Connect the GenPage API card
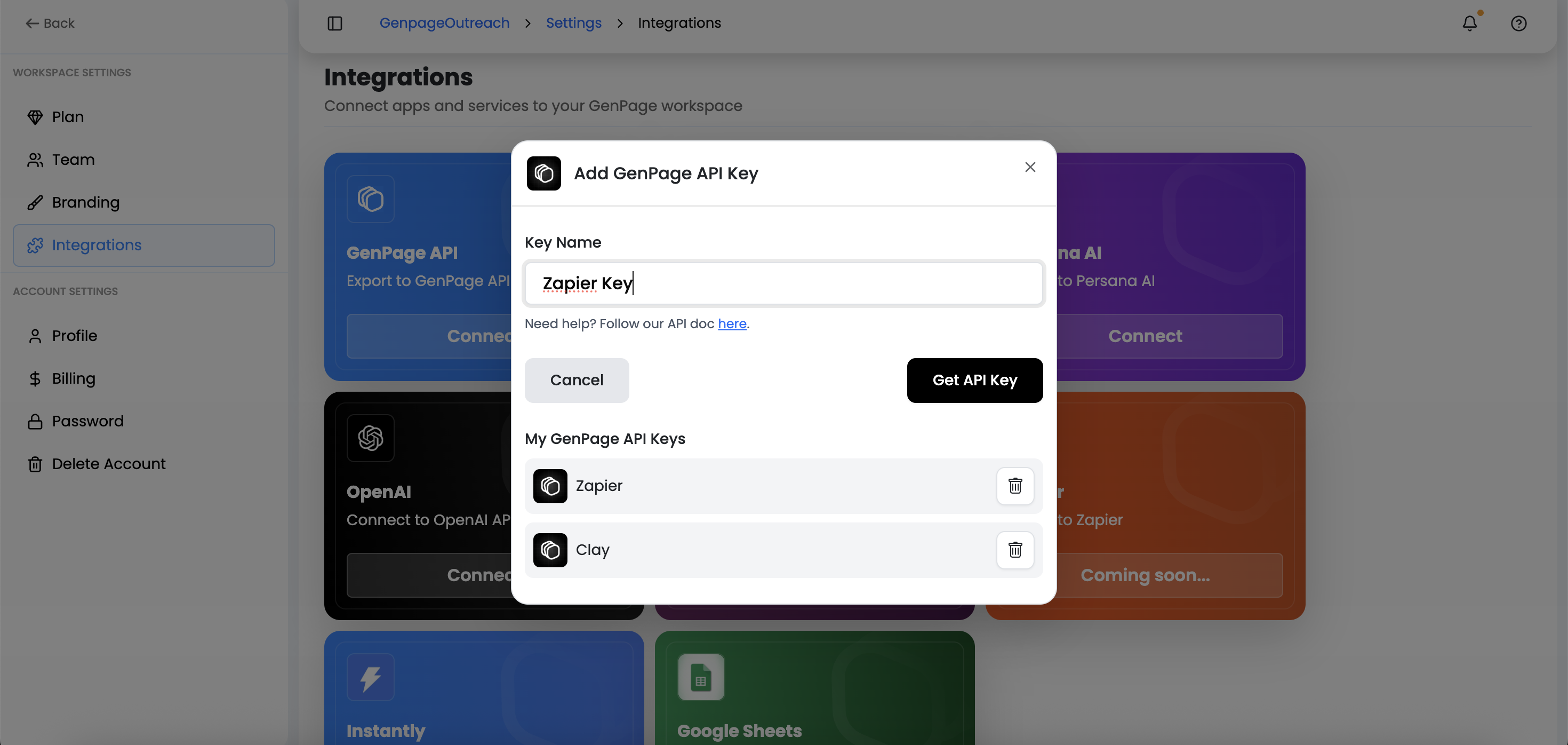Screen dimensions: 1568x745 [429, 336]
